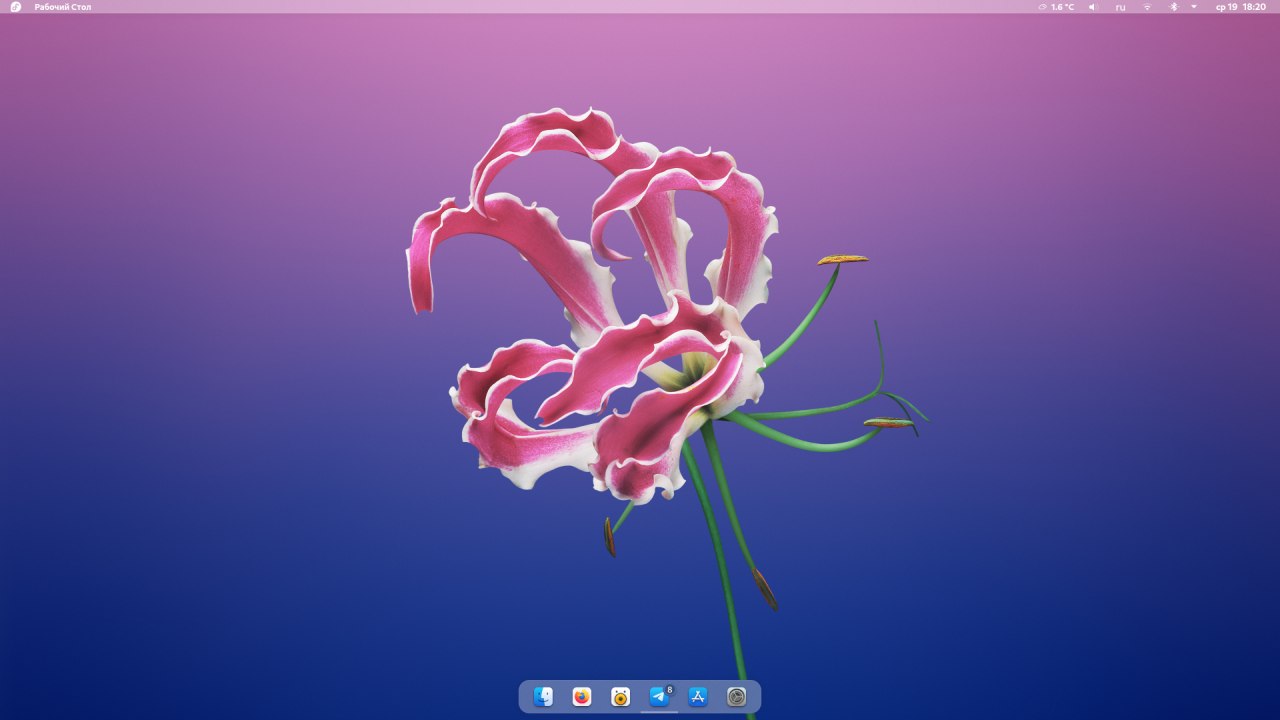
Task: Launch the App Store icon in dock
Action: point(698,697)
